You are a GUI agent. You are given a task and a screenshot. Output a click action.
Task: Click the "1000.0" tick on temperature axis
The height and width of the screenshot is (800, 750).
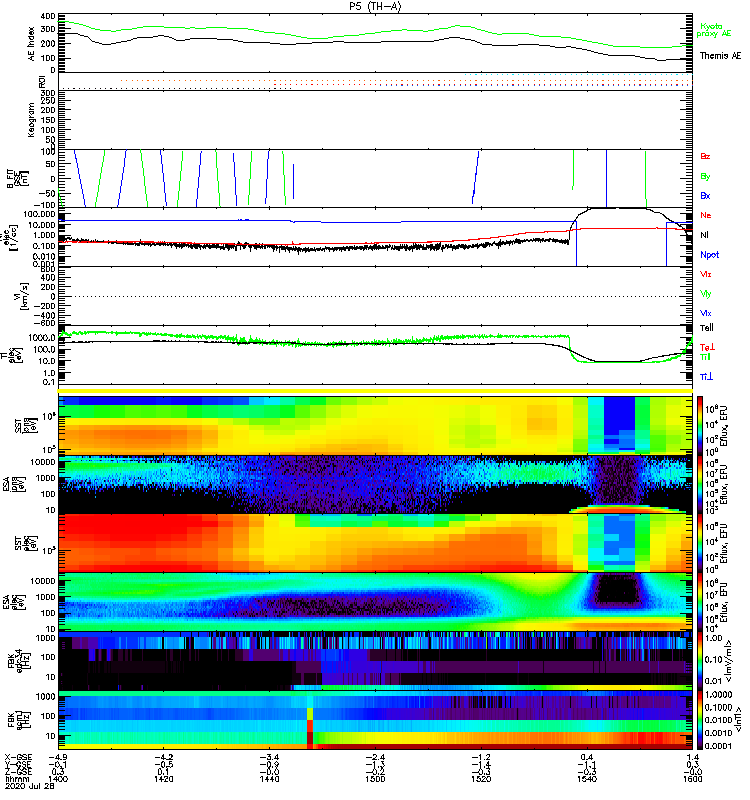pyautogui.click(x=42, y=338)
